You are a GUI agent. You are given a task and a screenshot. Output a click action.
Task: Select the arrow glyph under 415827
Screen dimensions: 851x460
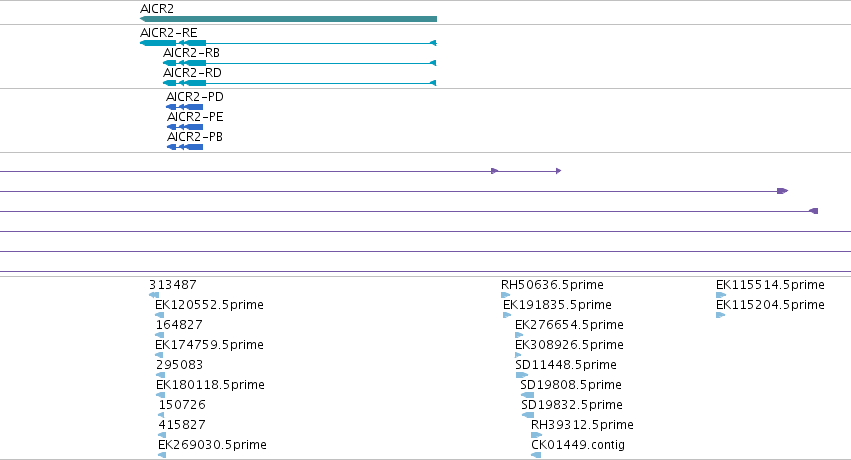pyautogui.click(x=162, y=436)
